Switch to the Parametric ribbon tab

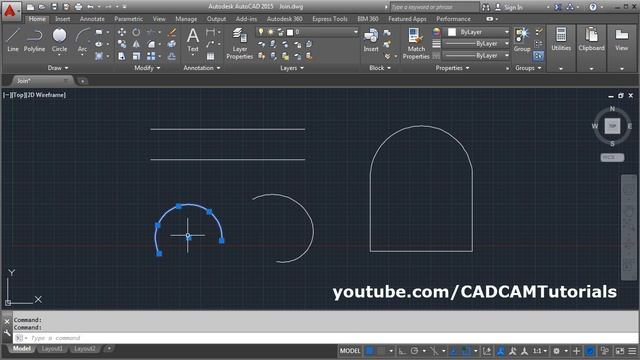coord(129,19)
